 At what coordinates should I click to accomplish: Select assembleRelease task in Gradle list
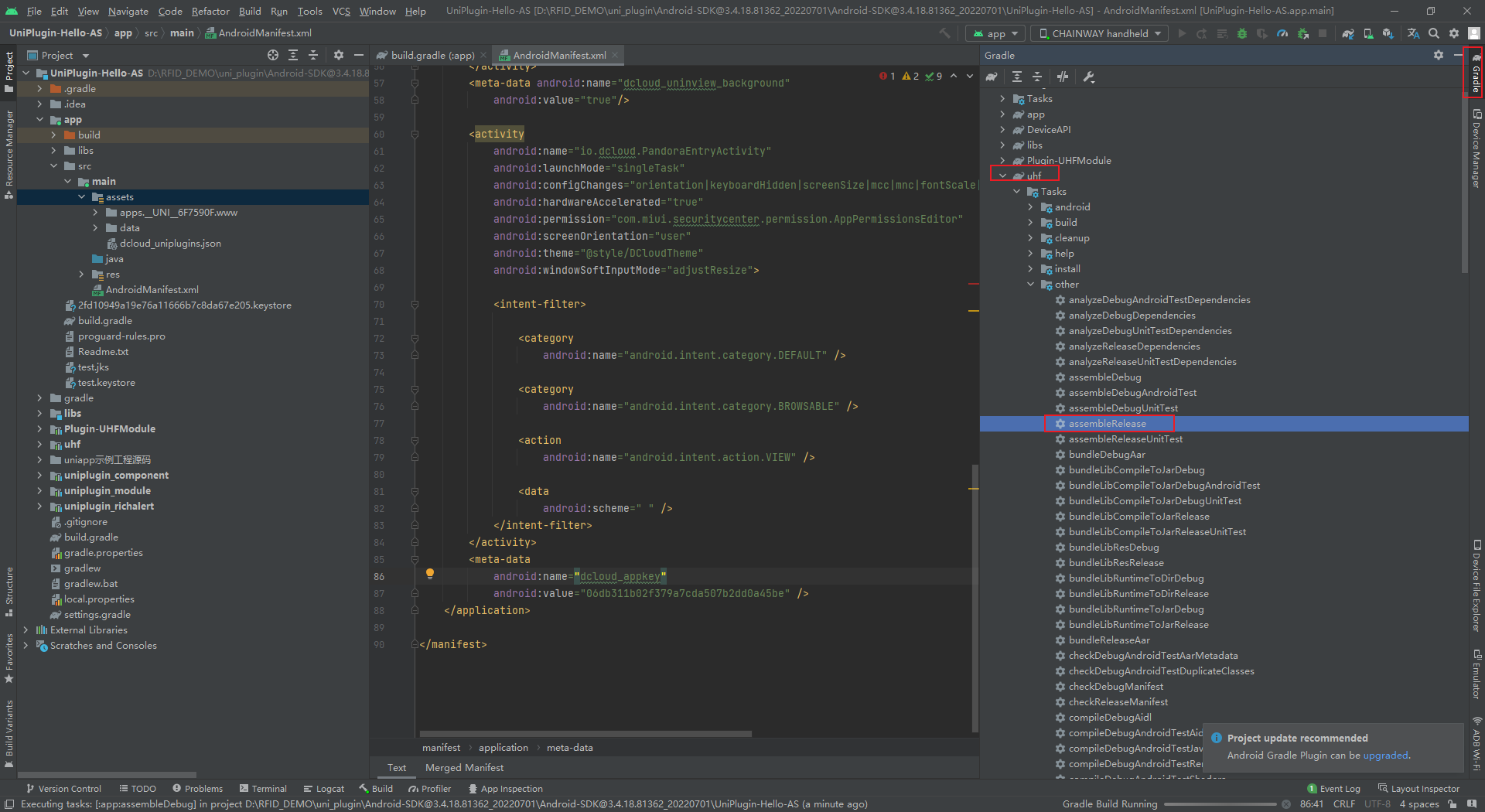point(1108,424)
